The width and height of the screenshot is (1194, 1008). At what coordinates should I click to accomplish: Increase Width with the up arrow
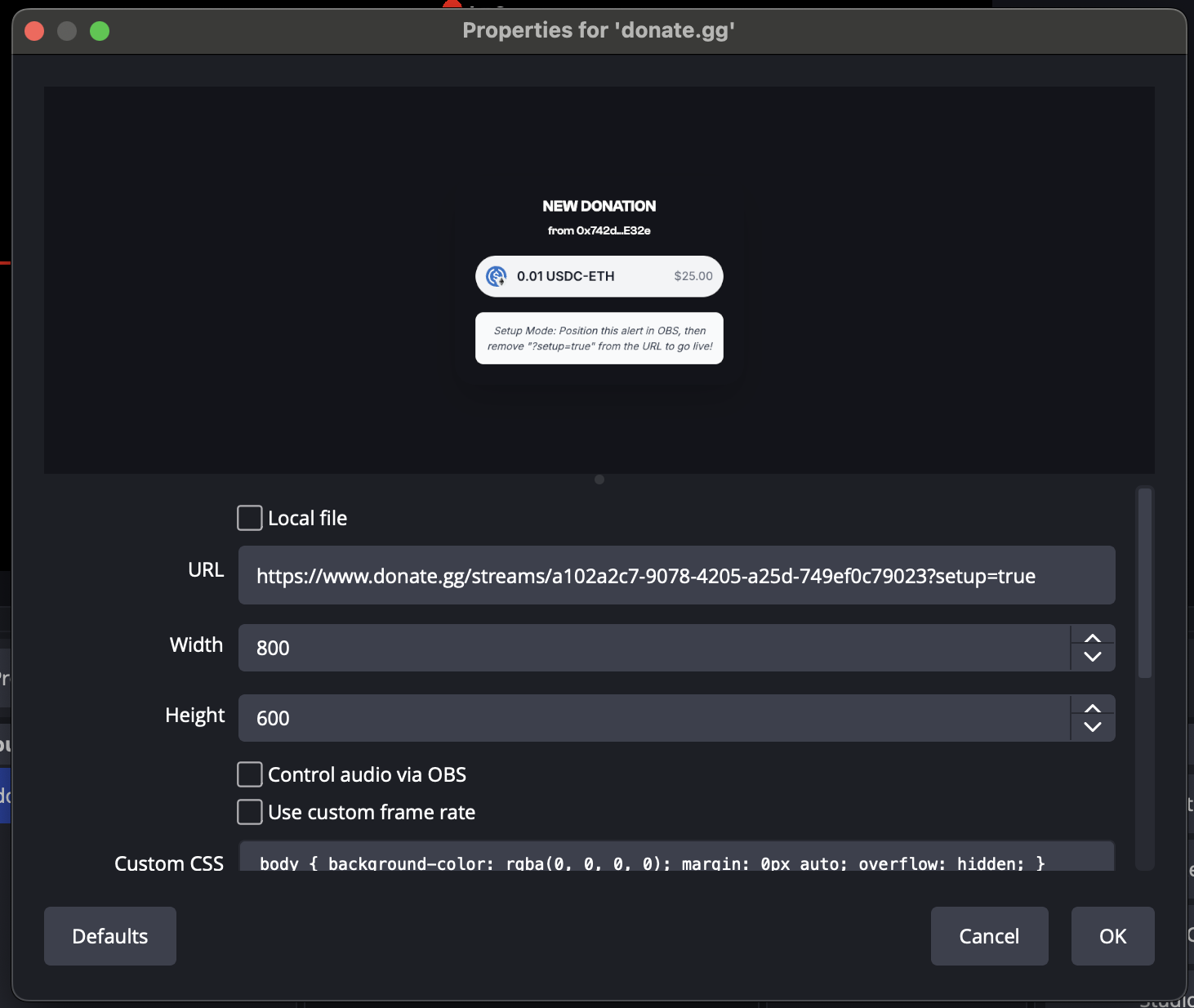(1093, 638)
